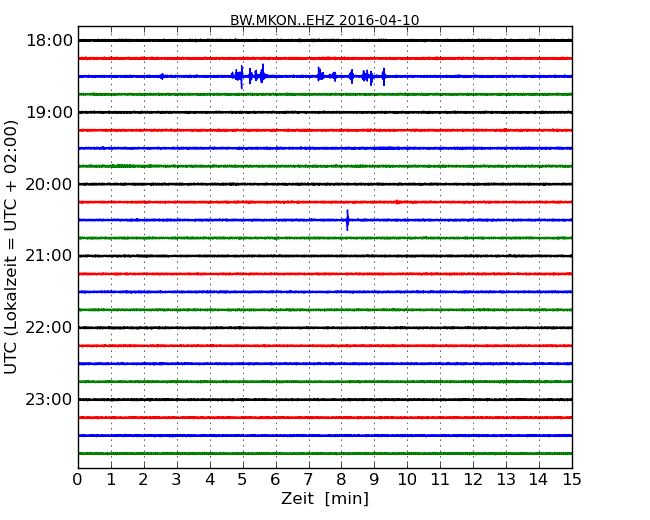Click the x-axis tick label 10
The height and width of the screenshot is (520, 650).
pyautogui.click(x=407, y=480)
